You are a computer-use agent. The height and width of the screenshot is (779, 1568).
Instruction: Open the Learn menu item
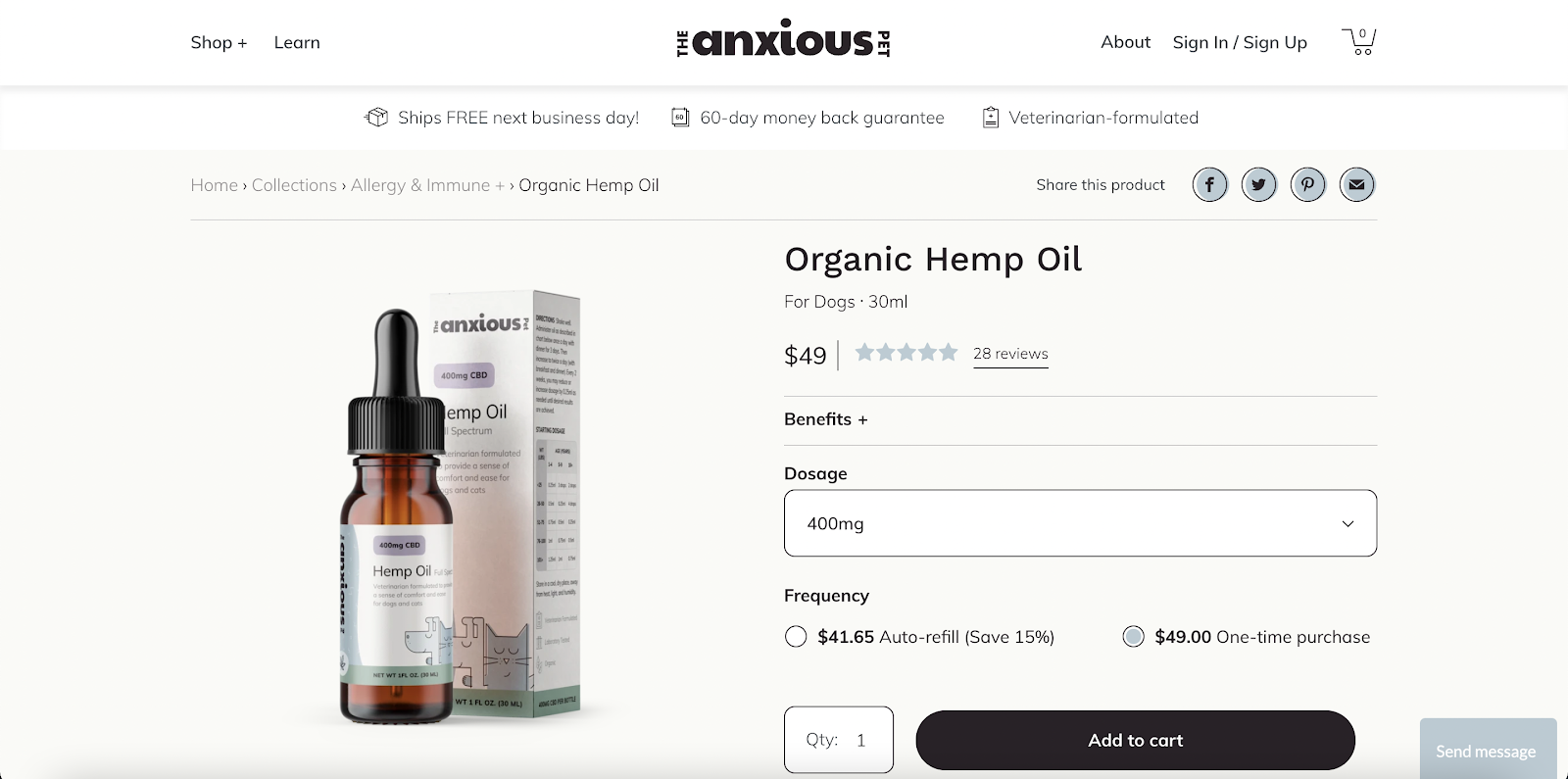pos(297,42)
